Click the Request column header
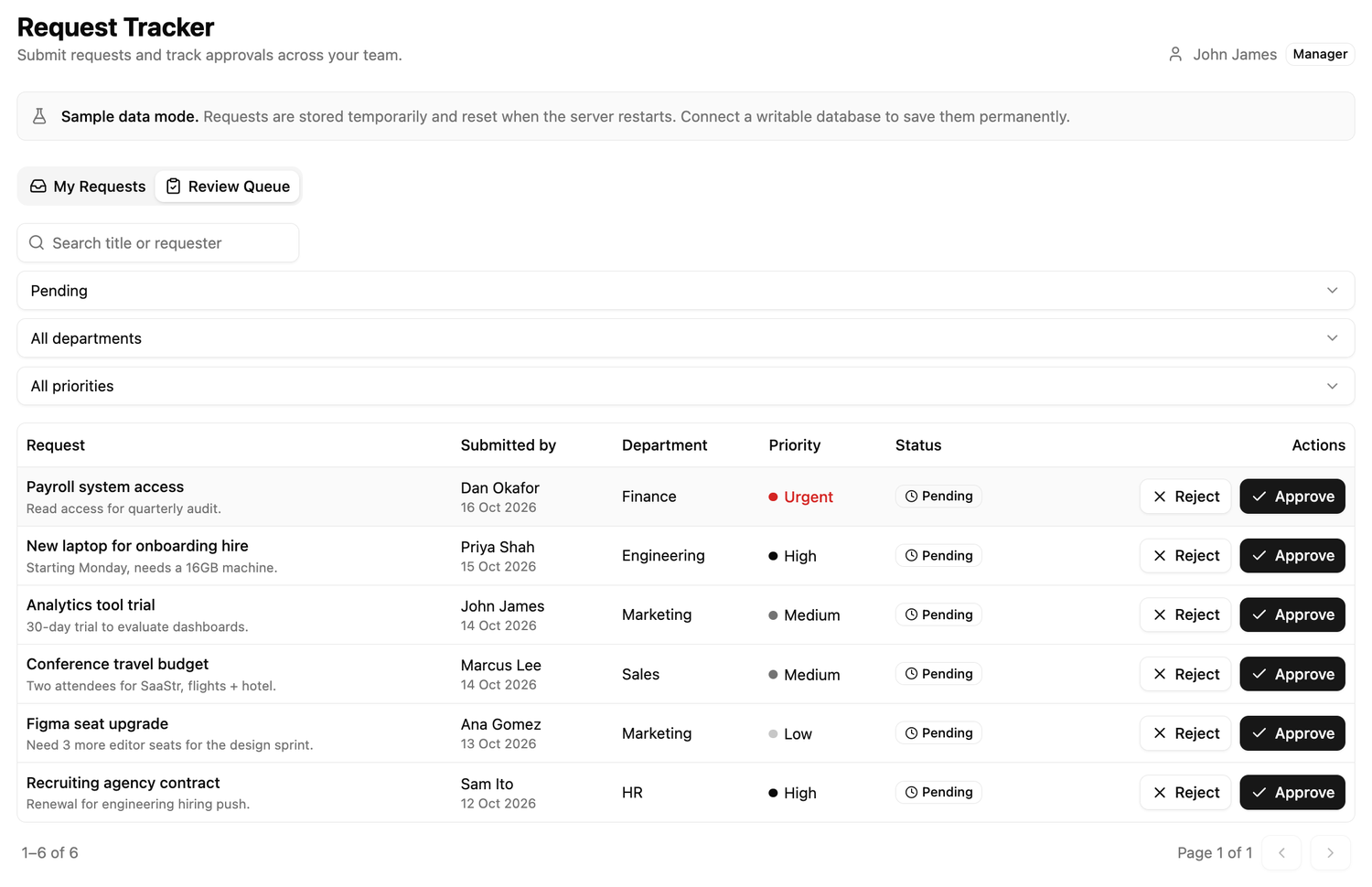This screenshot has width=1372, height=887. [x=56, y=445]
